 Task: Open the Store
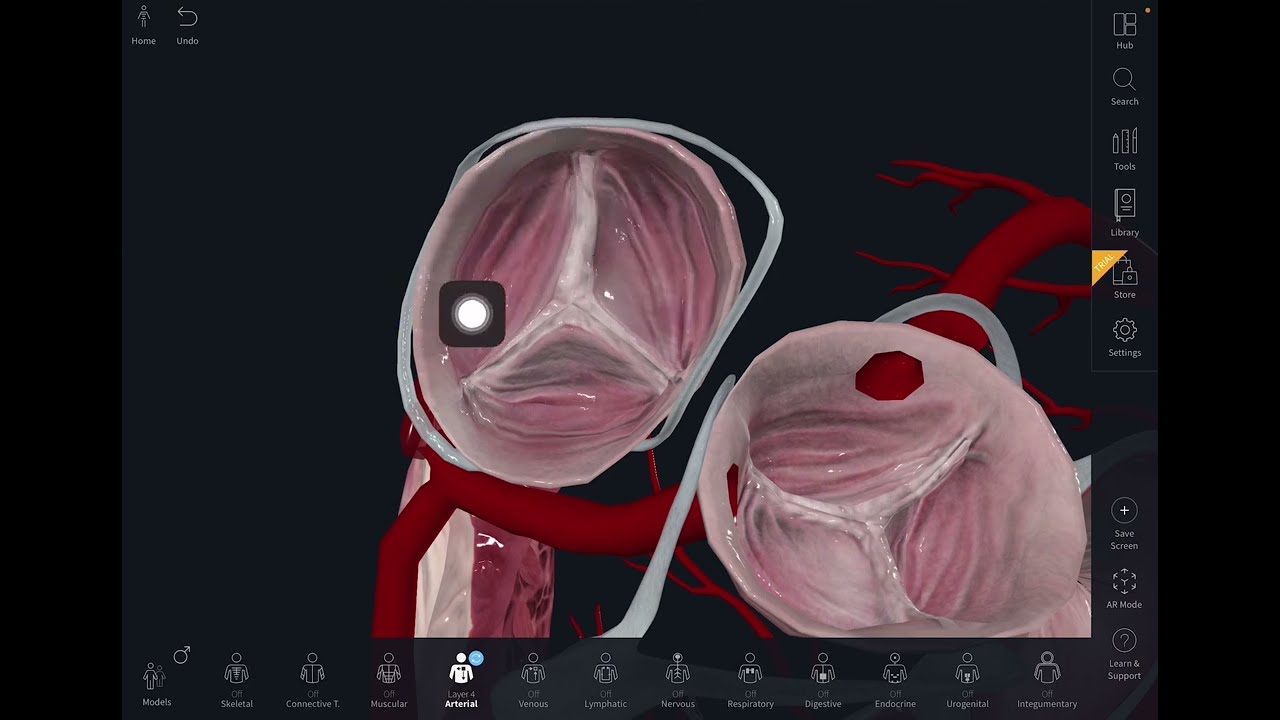click(x=1124, y=279)
